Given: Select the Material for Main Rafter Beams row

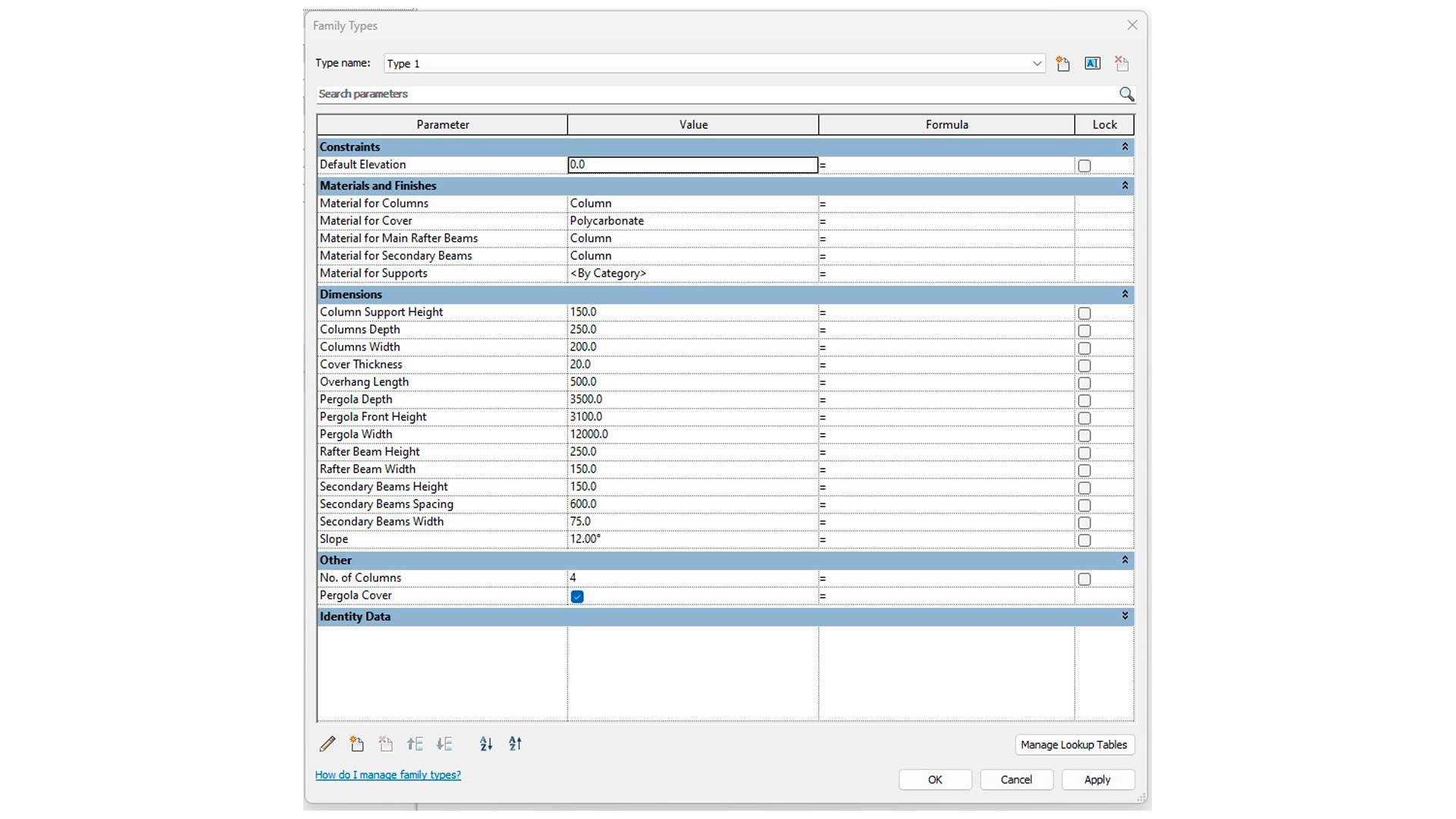Looking at the screenshot, I should tap(725, 238).
